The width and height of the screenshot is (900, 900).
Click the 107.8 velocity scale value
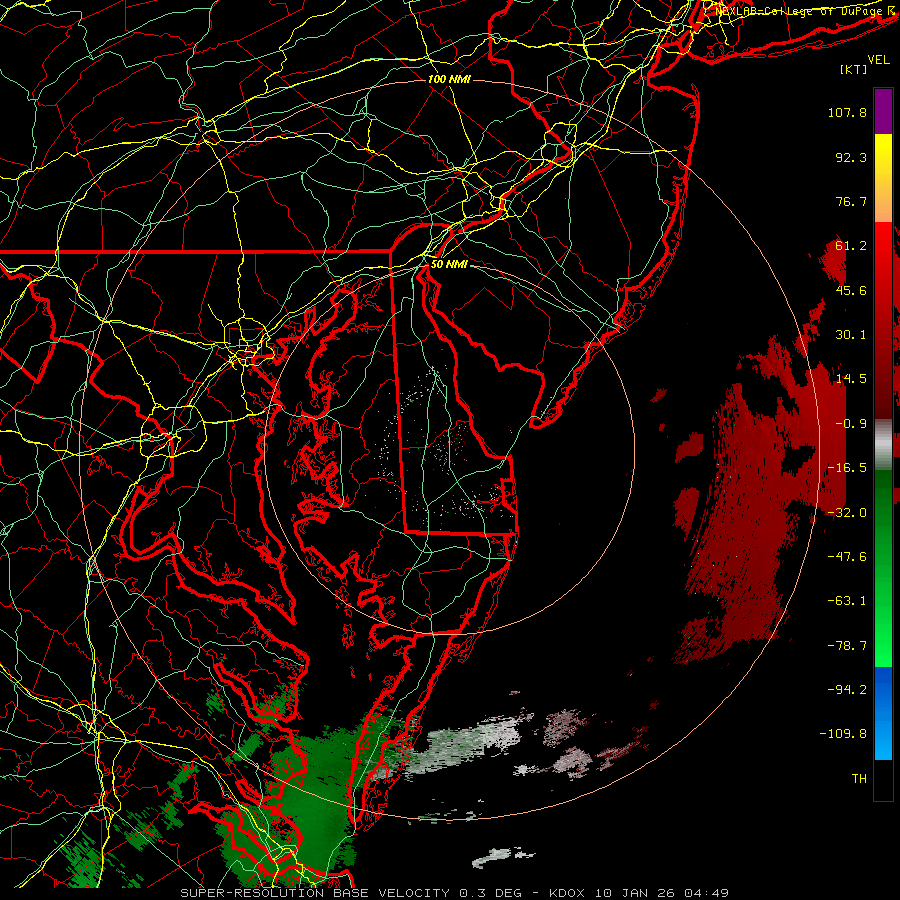pos(847,112)
